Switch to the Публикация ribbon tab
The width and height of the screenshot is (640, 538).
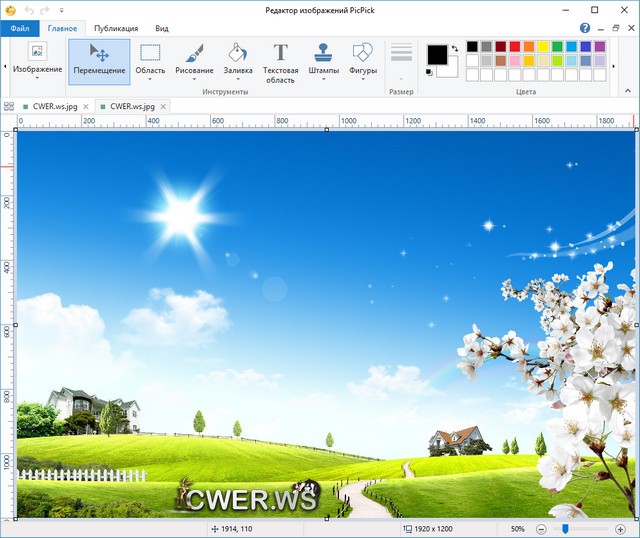coord(116,29)
